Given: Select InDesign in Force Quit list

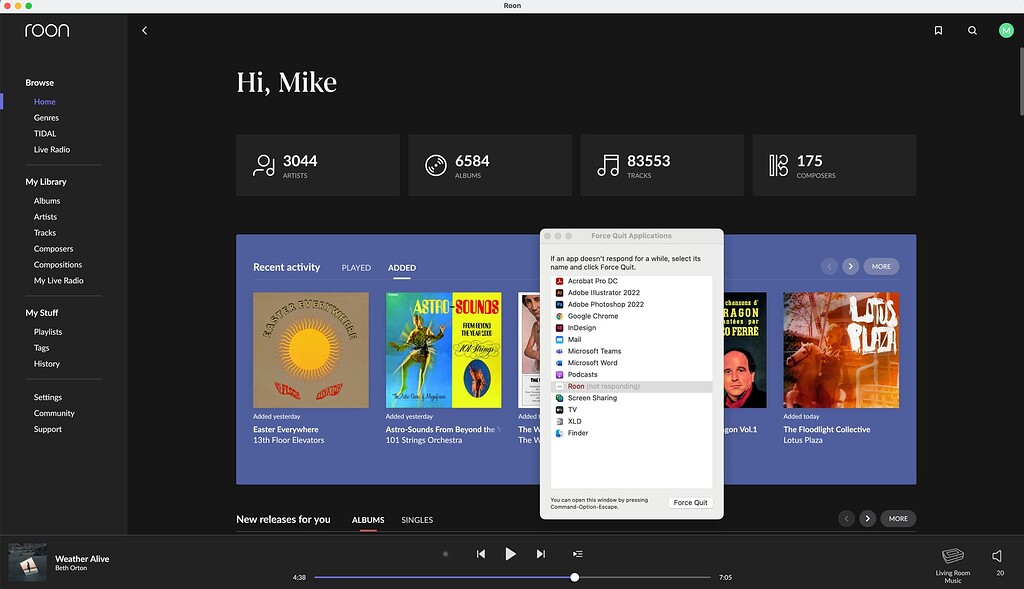Looking at the screenshot, I should [632, 328].
